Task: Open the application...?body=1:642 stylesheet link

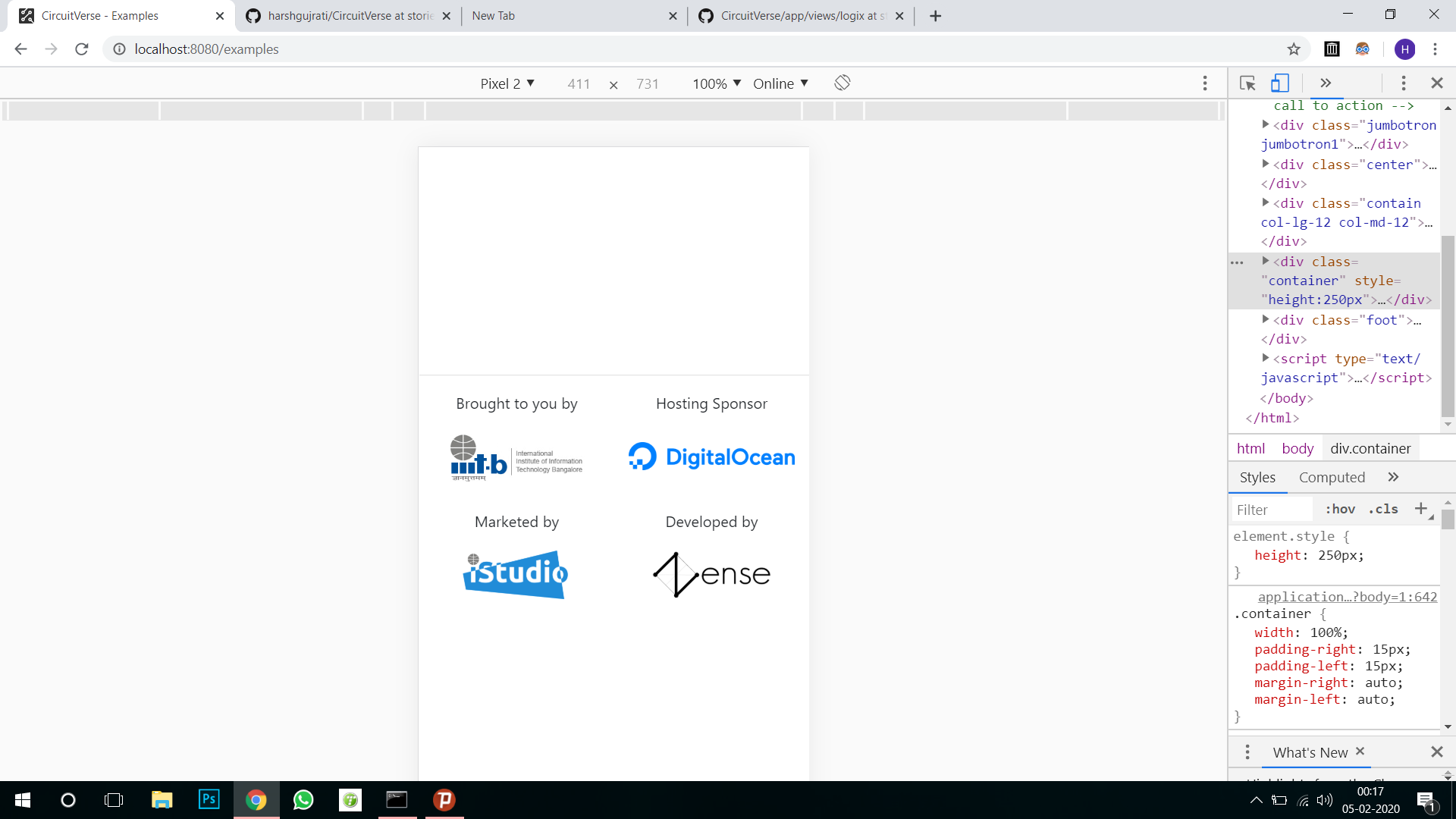Action: [x=1346, y=597]
